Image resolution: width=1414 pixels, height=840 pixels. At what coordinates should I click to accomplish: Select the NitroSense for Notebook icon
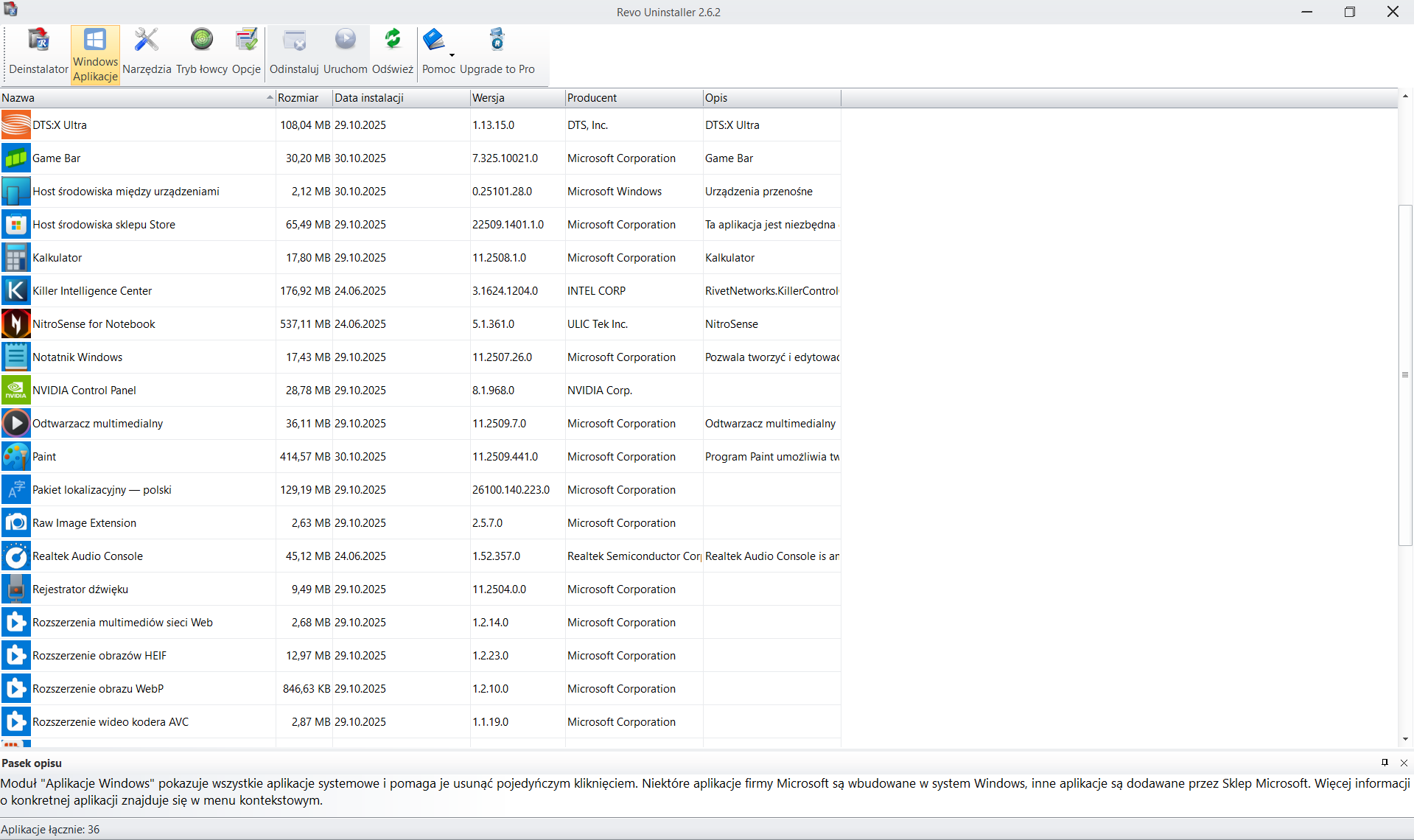(15, 324)
